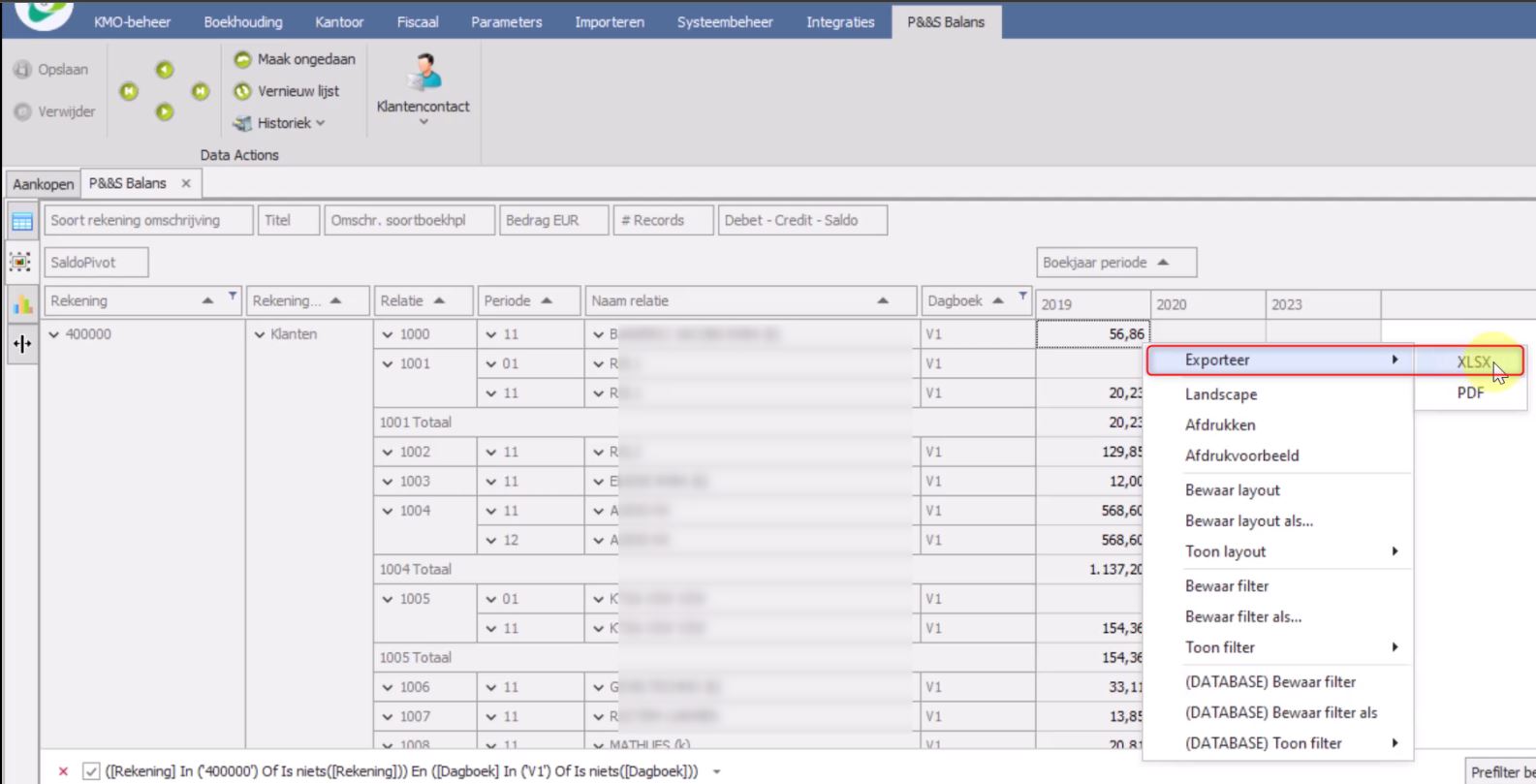The image size is (1536, 784).
Task: Open the Rekening column filter icon
Action: [x=233, y=297]
